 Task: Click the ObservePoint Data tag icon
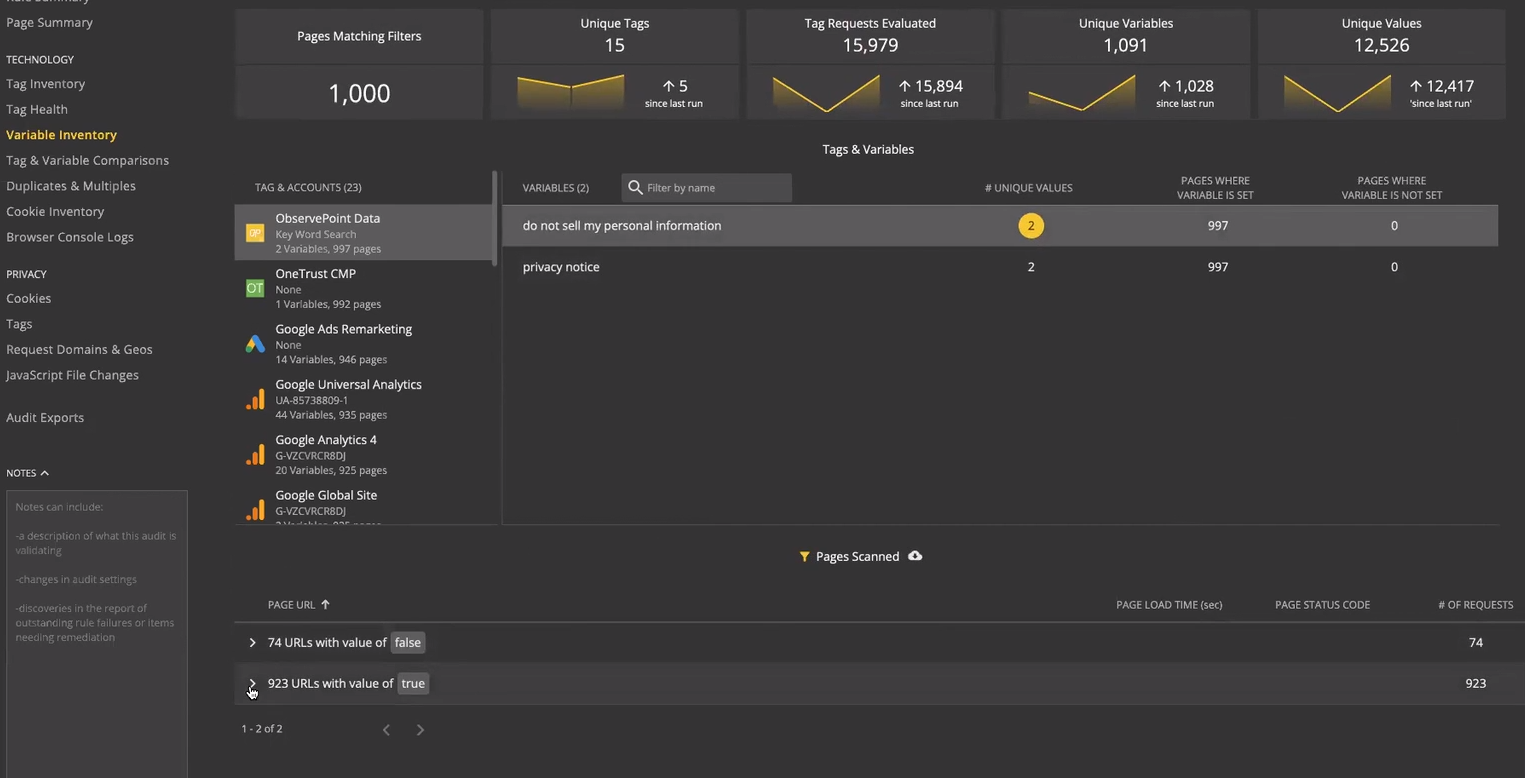[x=255, y=233]
